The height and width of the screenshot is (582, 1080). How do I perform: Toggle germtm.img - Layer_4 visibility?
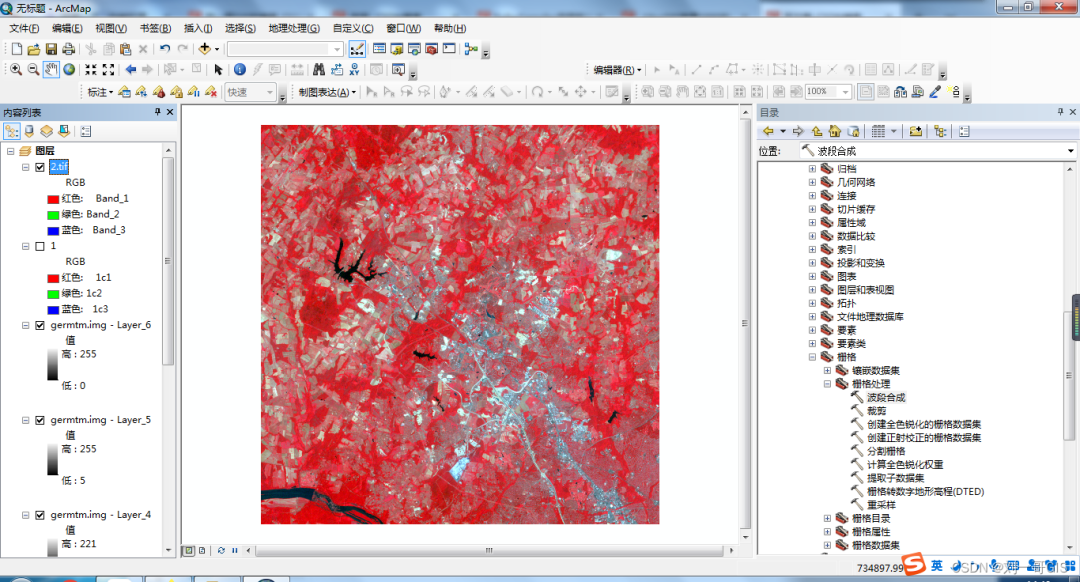(40, 515)
